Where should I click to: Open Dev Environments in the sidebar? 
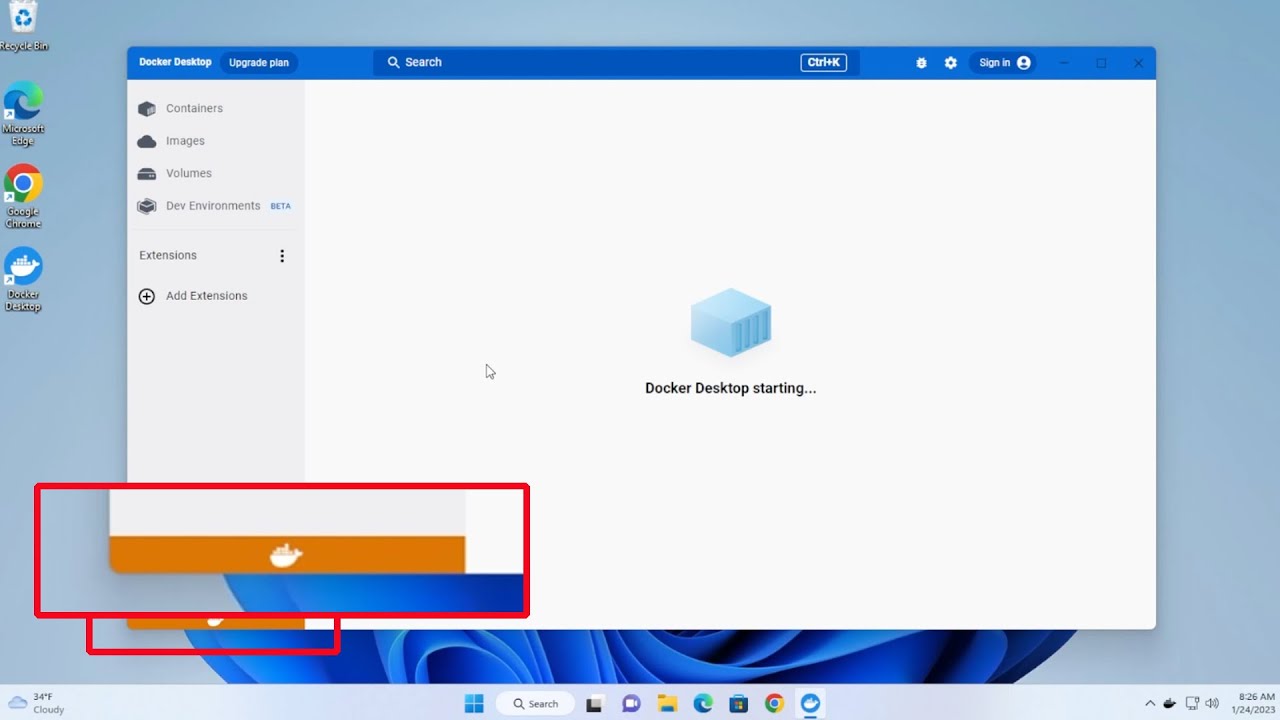[x=215, y=206]
